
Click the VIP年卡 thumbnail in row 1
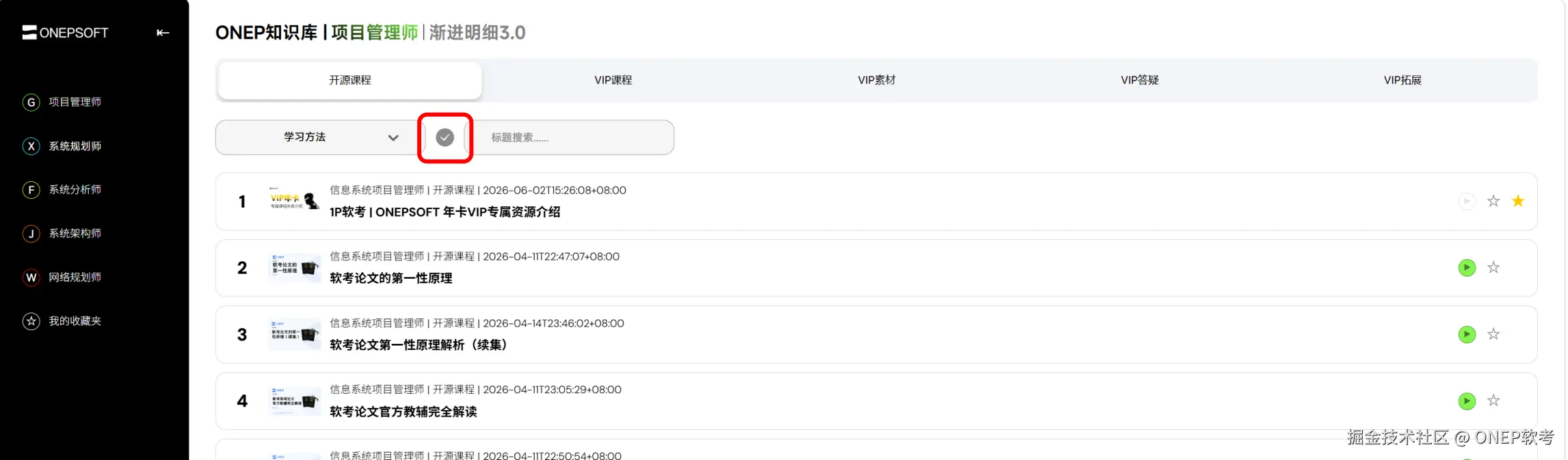click(x=294, y=200)
